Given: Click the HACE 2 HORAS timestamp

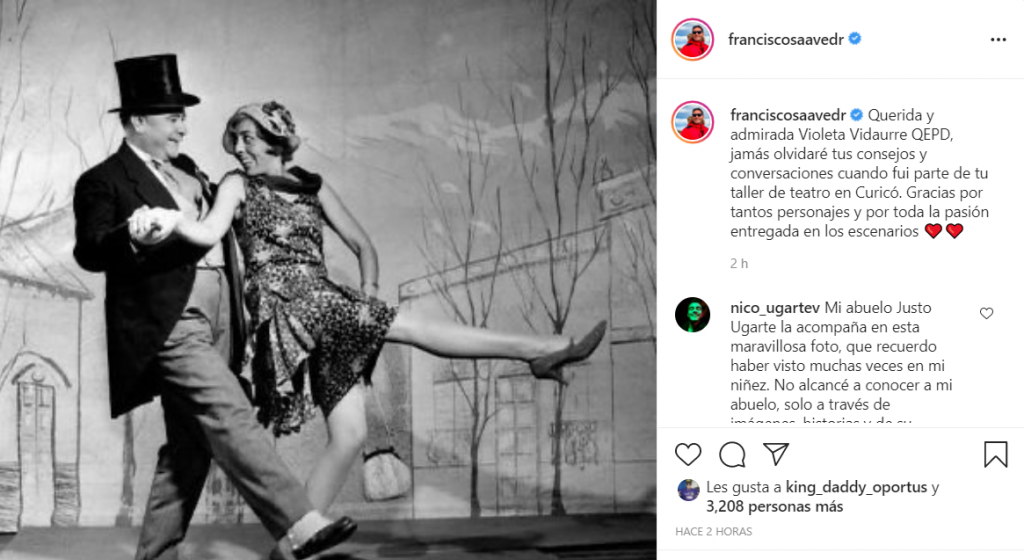Looking at the screenshot, I should tap(713, 531).
